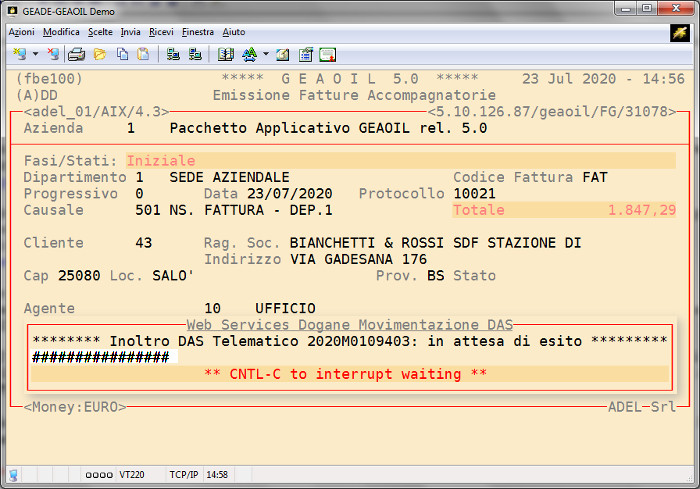This screenshot has width=700, height=489.
Task: Open the Scelte menu
Action: point(100,32)
